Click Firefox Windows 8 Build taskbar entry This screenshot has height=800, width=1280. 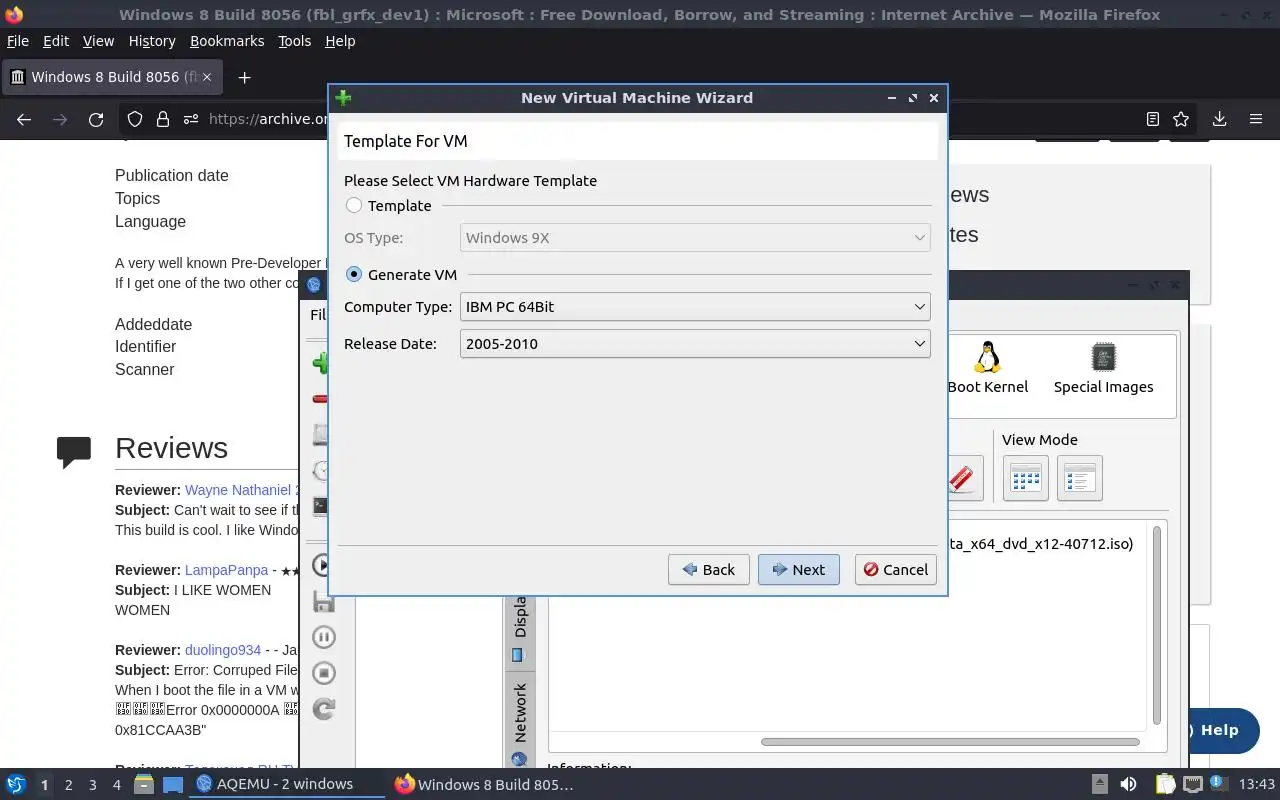coord(485,784)
